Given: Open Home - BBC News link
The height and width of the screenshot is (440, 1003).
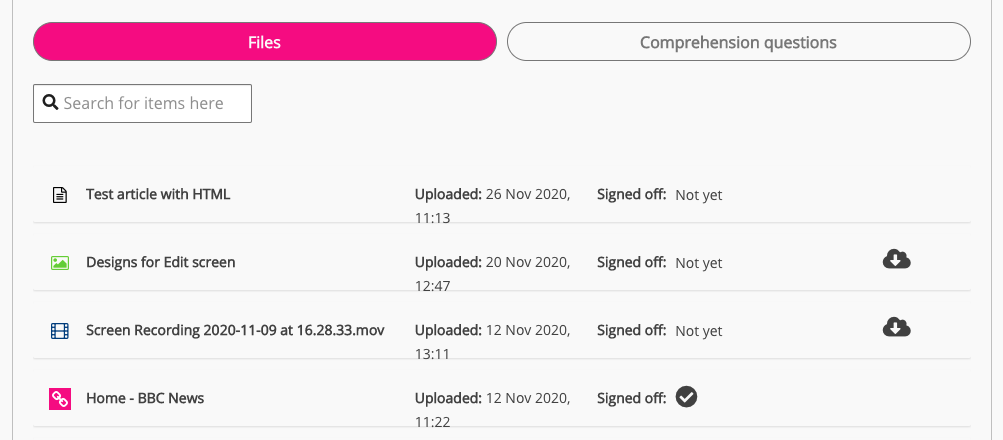Looking at the screenshot, I should click(x=145, y=398).
